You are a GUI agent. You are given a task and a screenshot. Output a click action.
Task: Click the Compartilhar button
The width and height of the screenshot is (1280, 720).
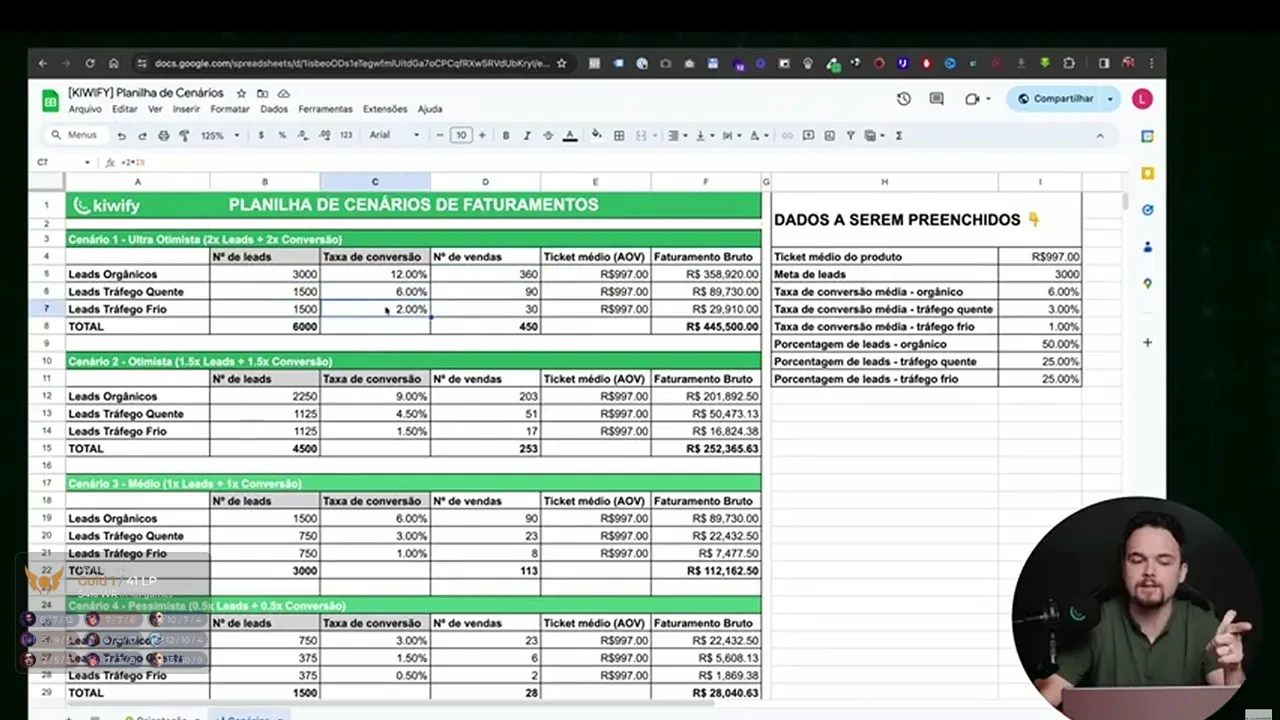(x=1055, y=99)
